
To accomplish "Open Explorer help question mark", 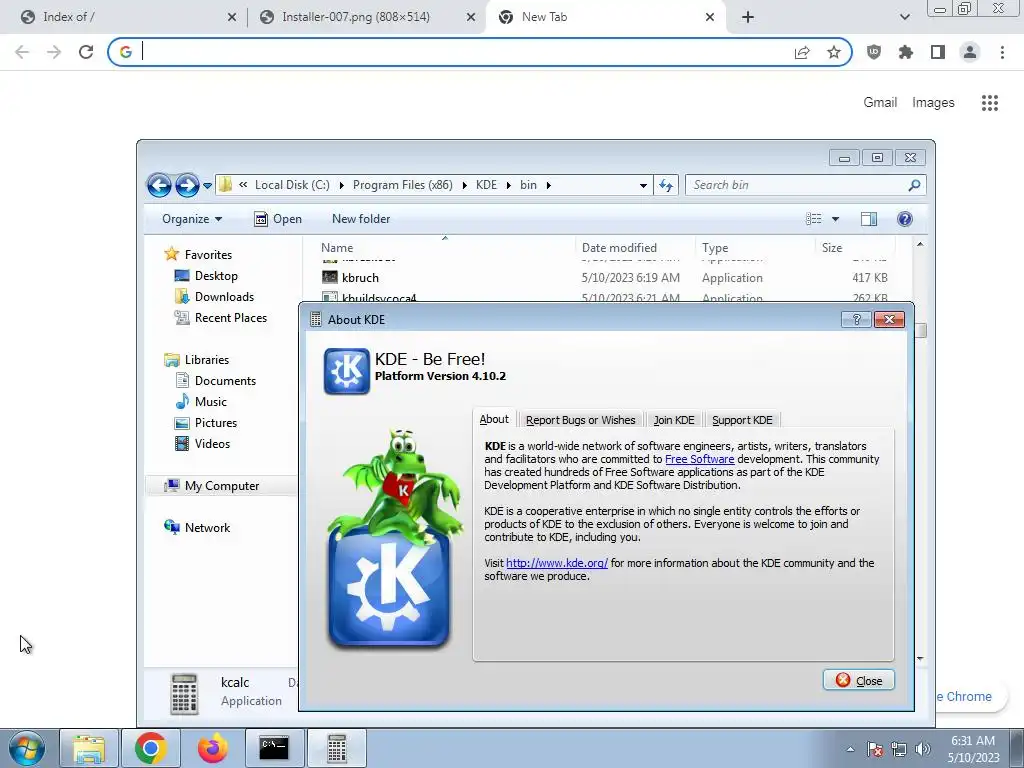I will pyautogui.click(x=904, y=219).
